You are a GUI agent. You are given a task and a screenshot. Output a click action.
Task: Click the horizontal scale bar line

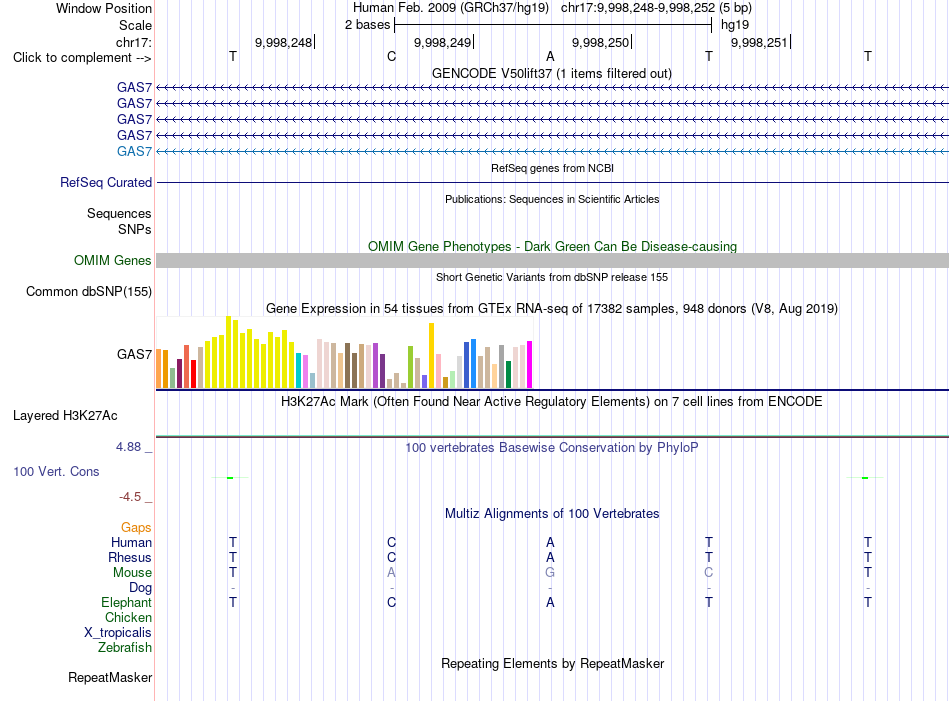coord(553,25)
